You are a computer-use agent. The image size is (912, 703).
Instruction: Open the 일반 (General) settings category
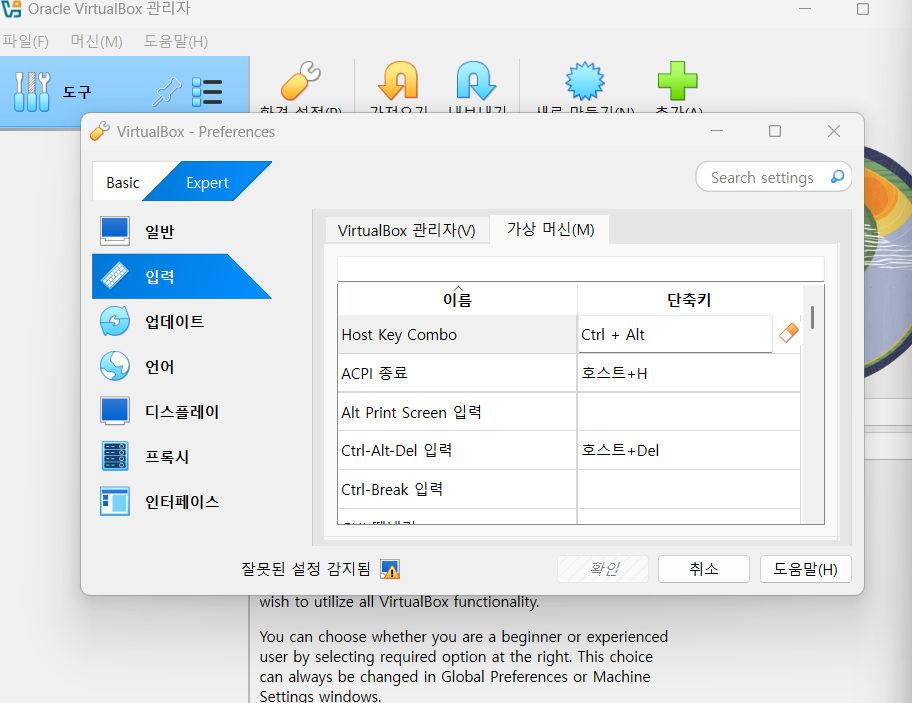[181, 231]
